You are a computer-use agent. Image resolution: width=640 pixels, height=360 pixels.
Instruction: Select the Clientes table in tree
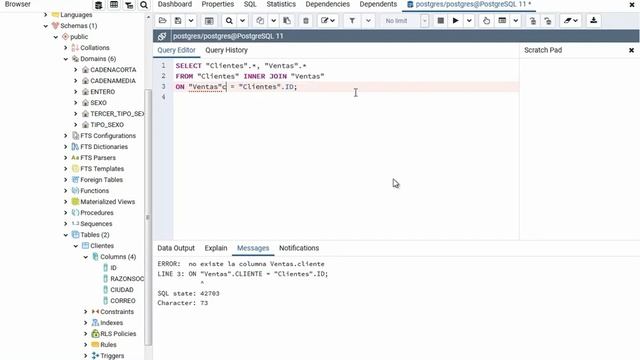(102, 246)
